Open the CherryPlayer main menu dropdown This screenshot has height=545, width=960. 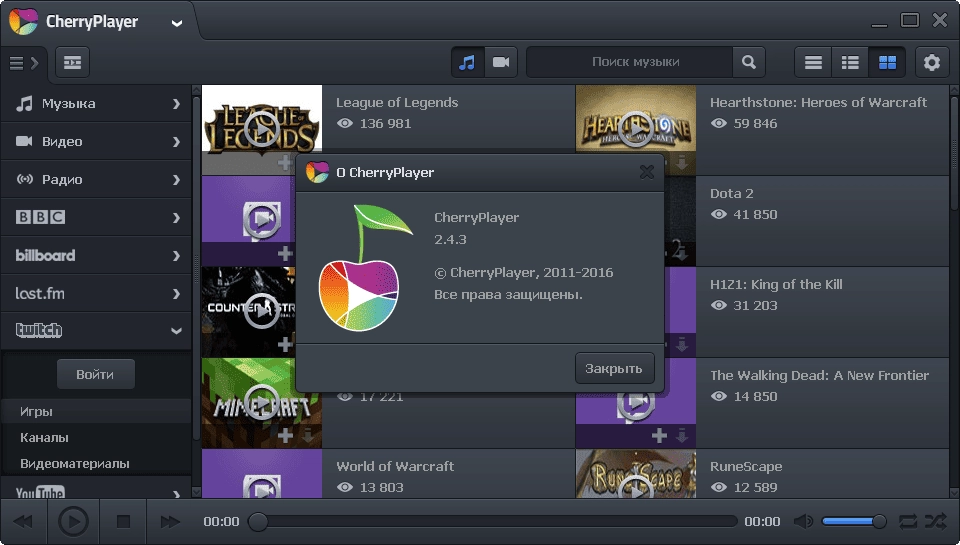(x=176, y=23)
